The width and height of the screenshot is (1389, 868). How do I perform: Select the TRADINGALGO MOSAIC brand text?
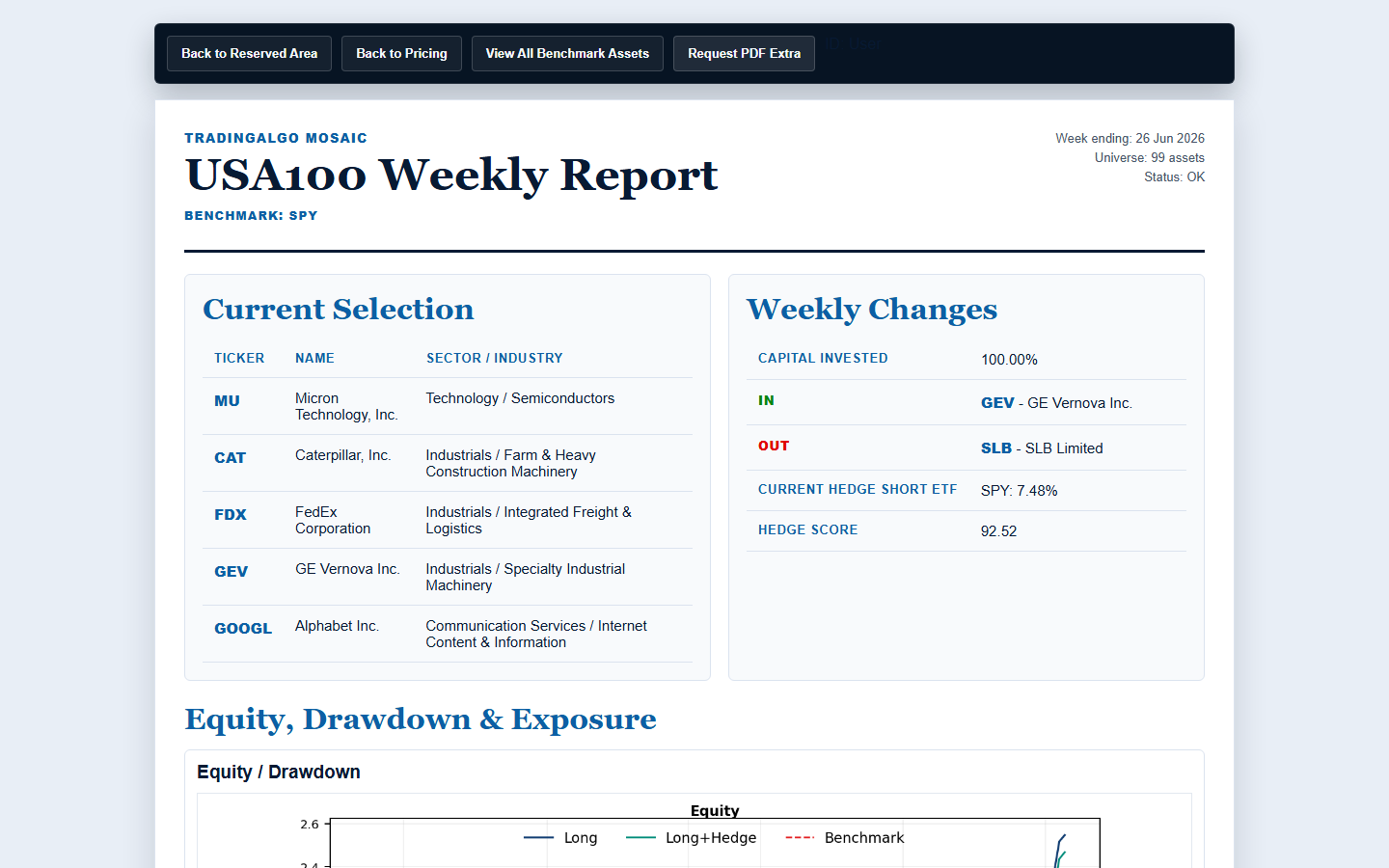276,138
